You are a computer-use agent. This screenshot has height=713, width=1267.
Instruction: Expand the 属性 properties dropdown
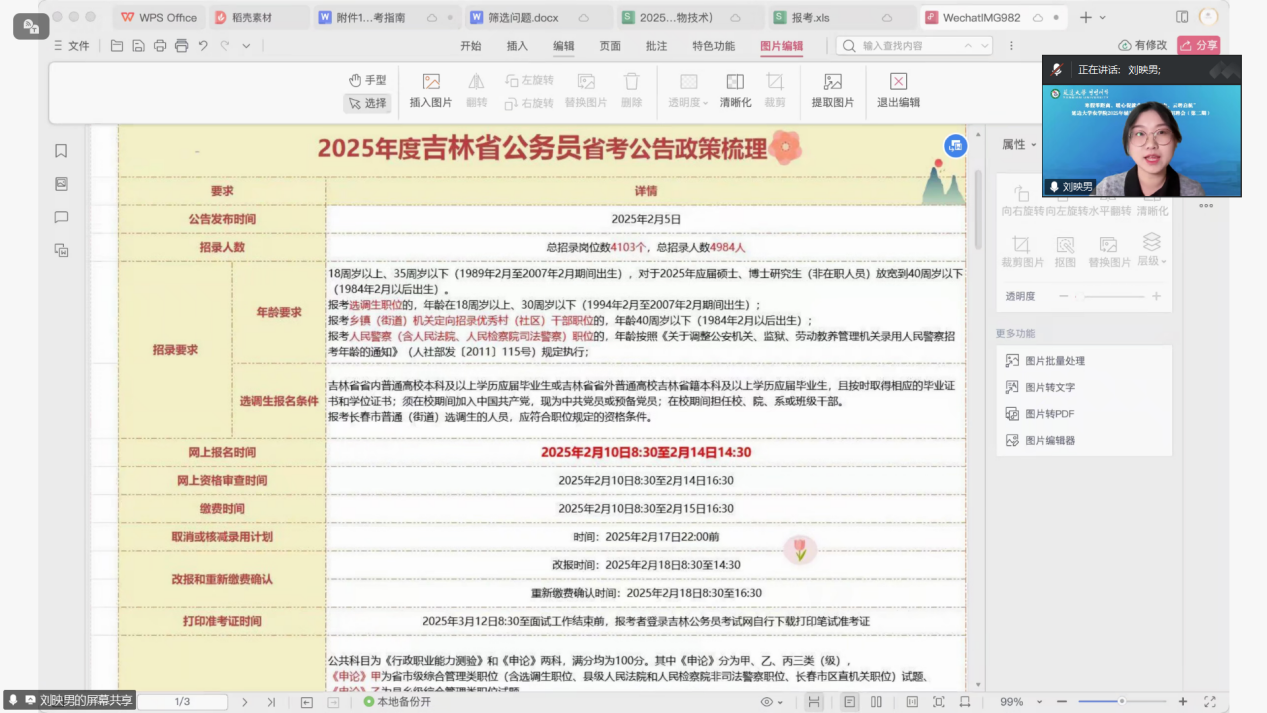click(1020, 145)
